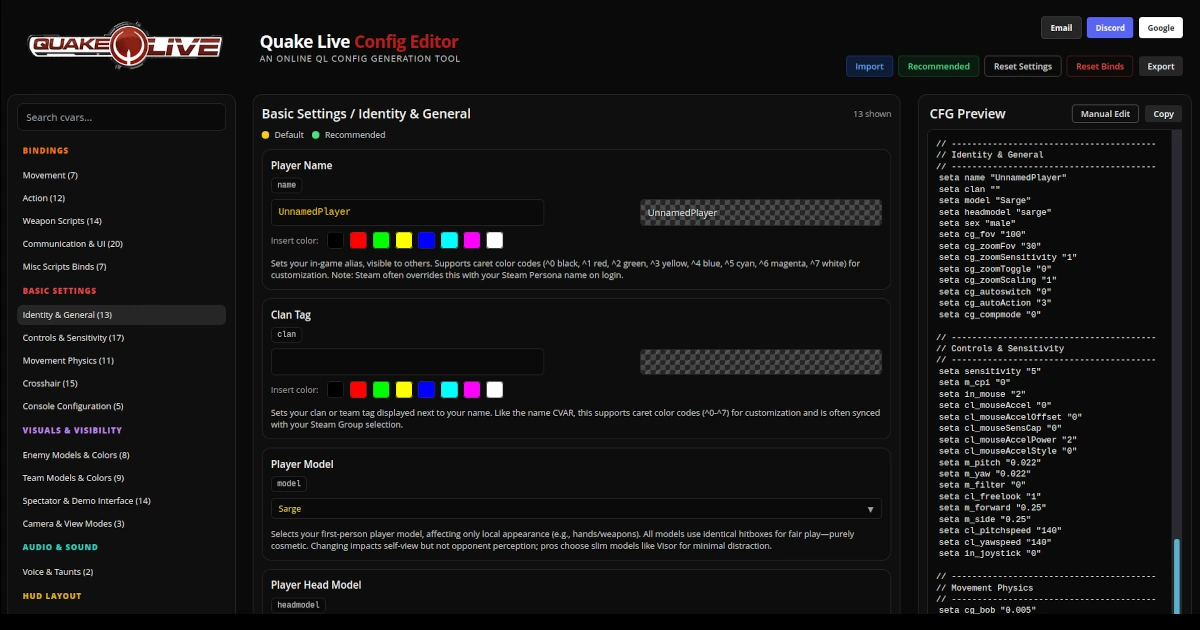Click the '13 shown' counter text
The width and height of the screenshot is (1200, 630).
[x=872, y=114]
